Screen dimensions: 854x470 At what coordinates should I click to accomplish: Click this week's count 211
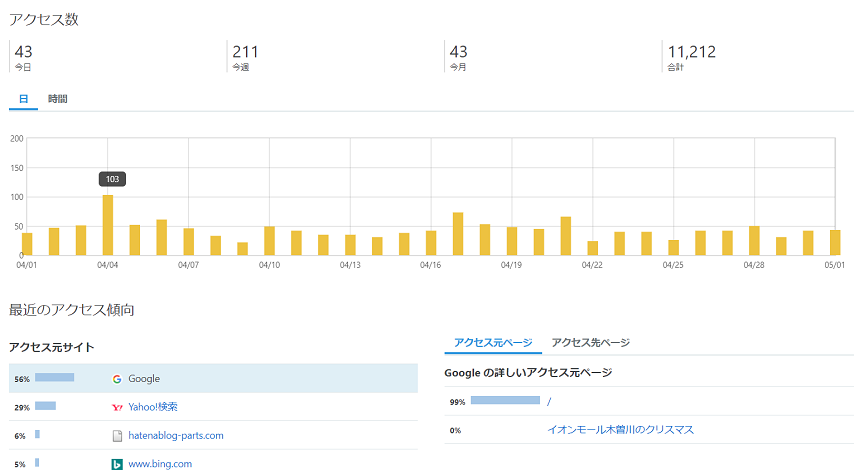(x=245, y=52)
